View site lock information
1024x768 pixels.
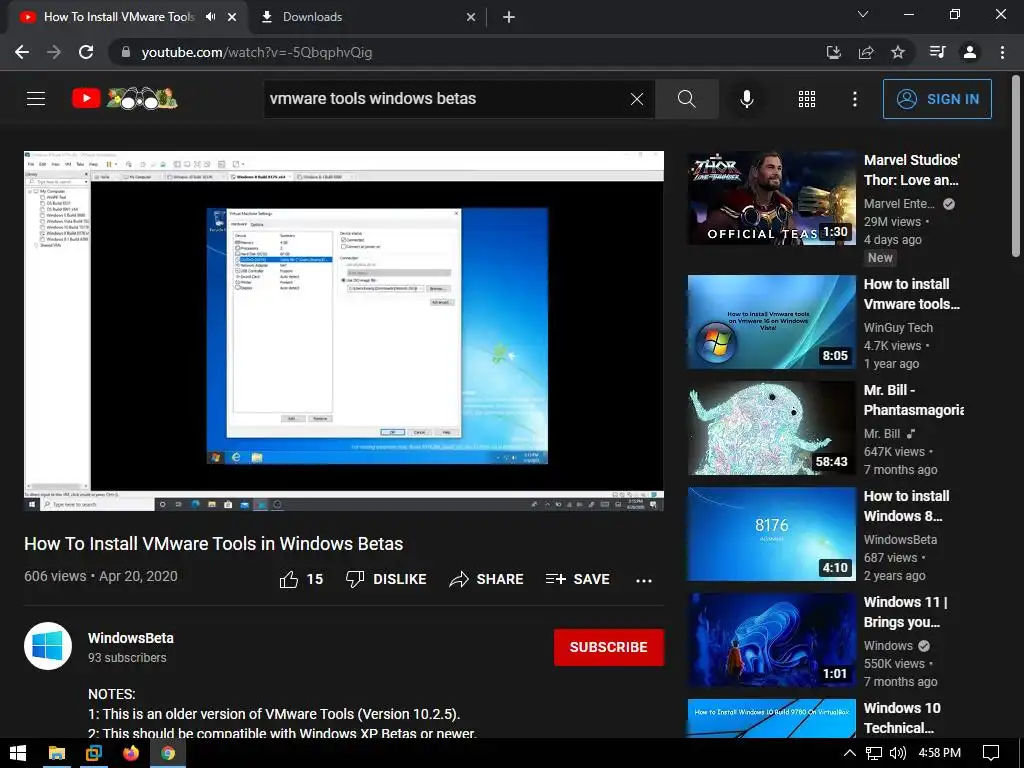click(x=126, y=52)
